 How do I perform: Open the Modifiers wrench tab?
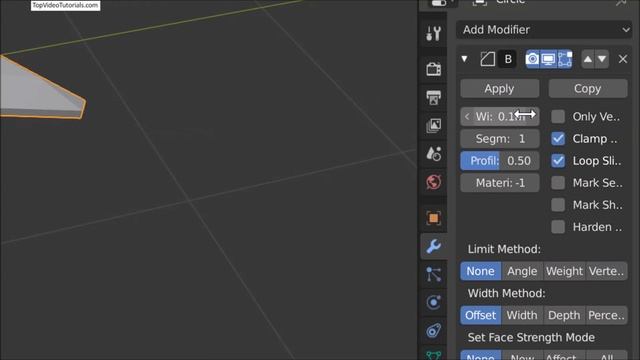click(x=433, y=246)
